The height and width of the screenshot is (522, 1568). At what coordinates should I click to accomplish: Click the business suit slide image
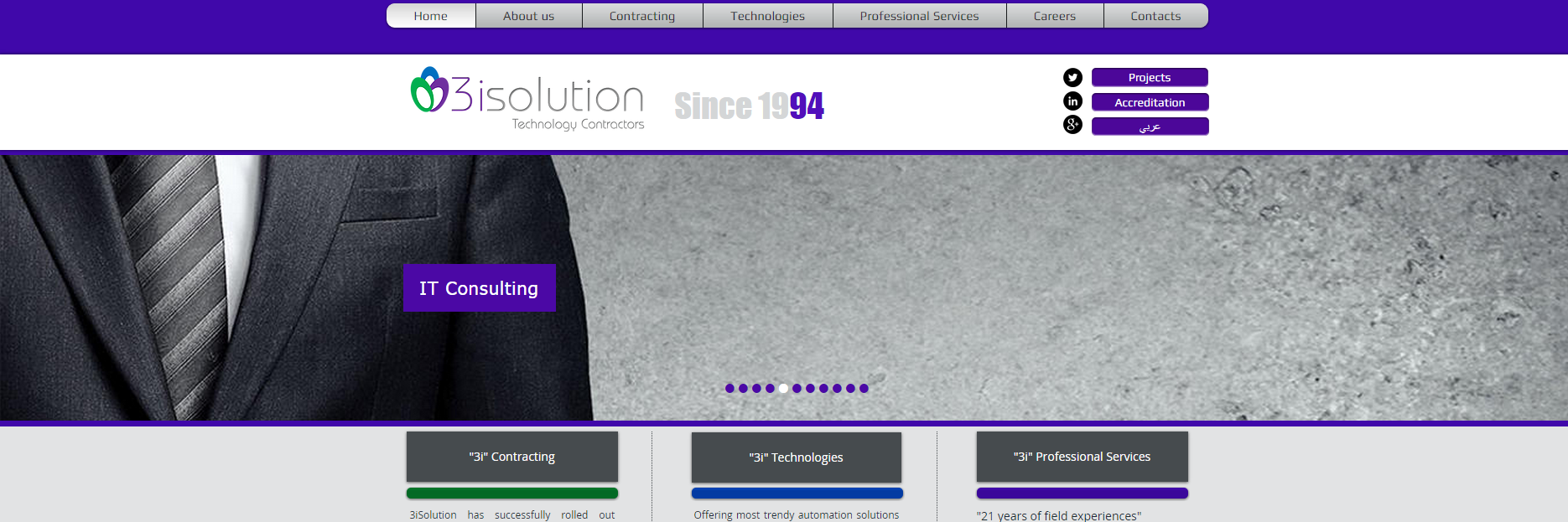coord(784,287)
